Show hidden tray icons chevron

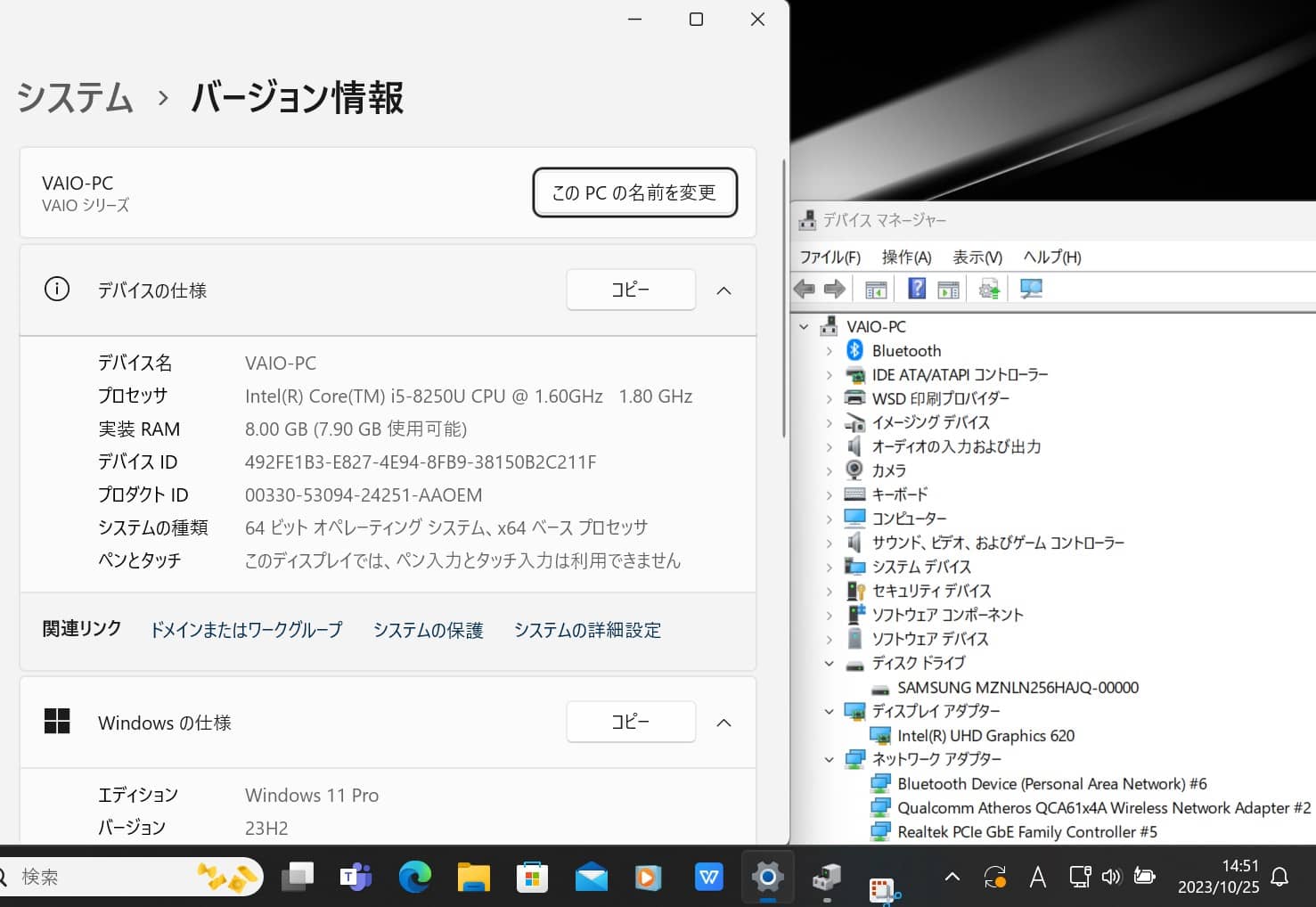click(952, 878)
